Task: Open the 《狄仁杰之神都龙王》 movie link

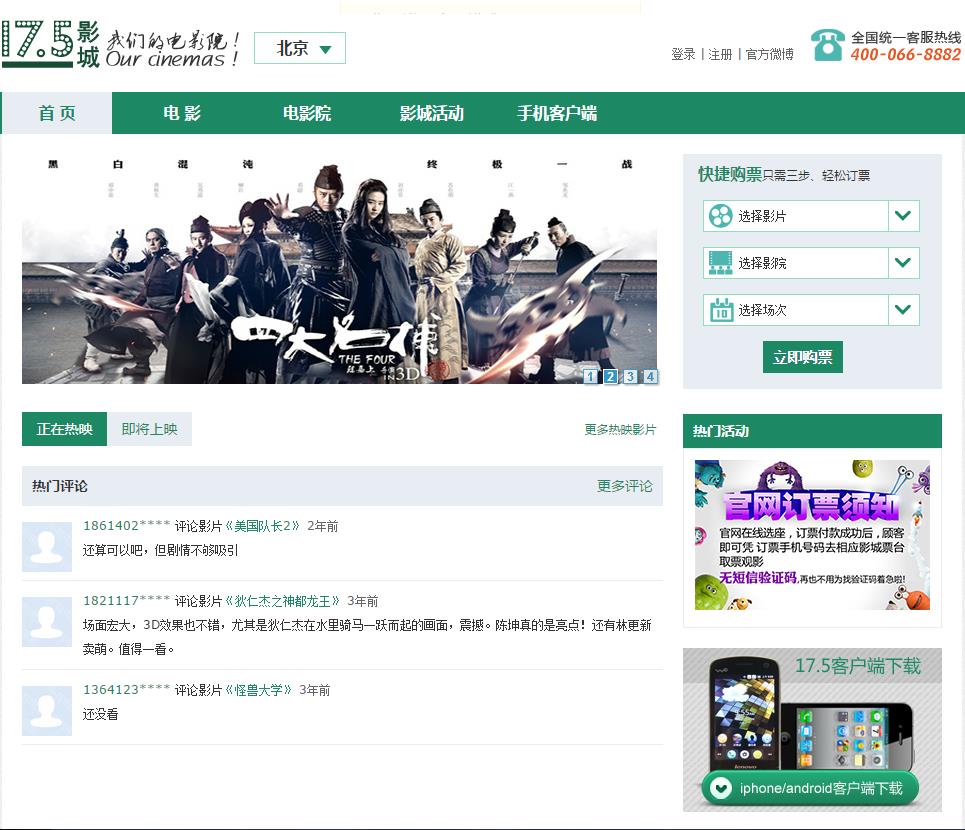Action: tap(282, 601)
